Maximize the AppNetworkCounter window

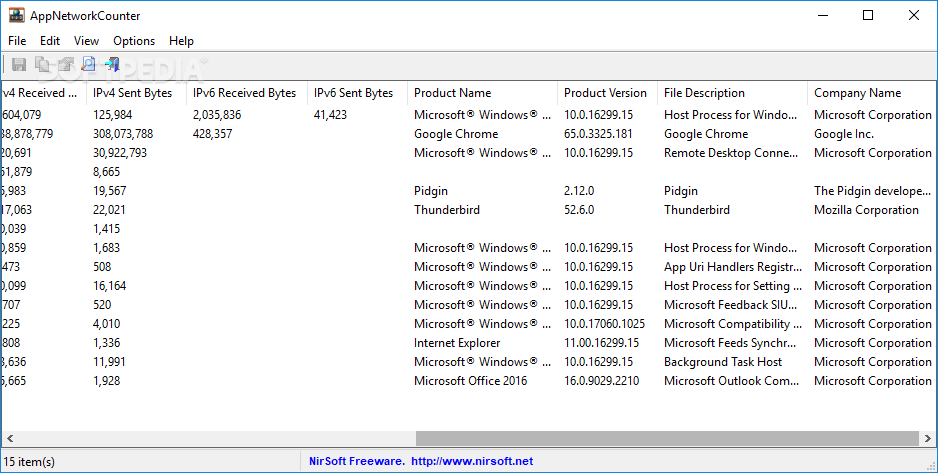(x=868, y=16)
